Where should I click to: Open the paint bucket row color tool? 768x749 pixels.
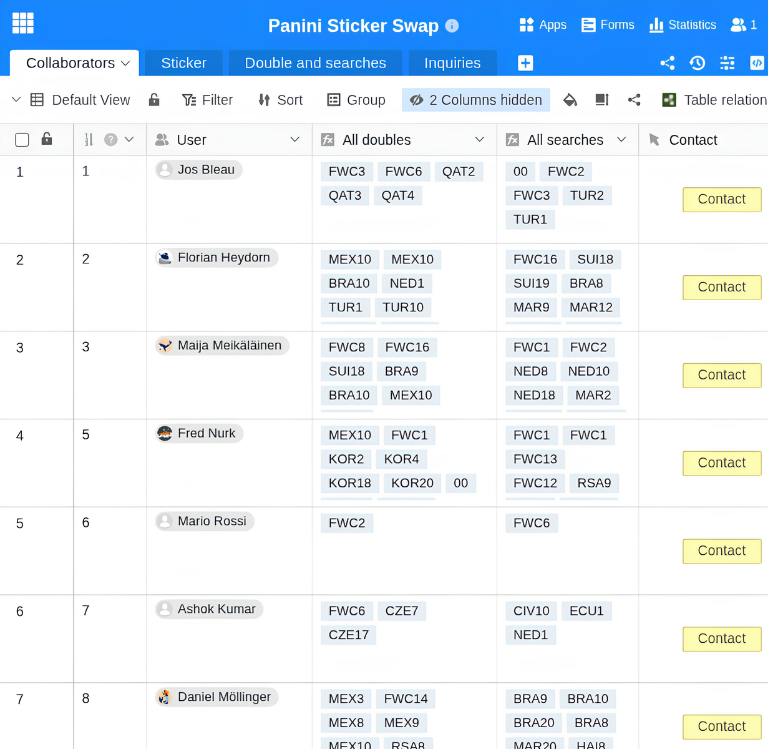point(570,100)
